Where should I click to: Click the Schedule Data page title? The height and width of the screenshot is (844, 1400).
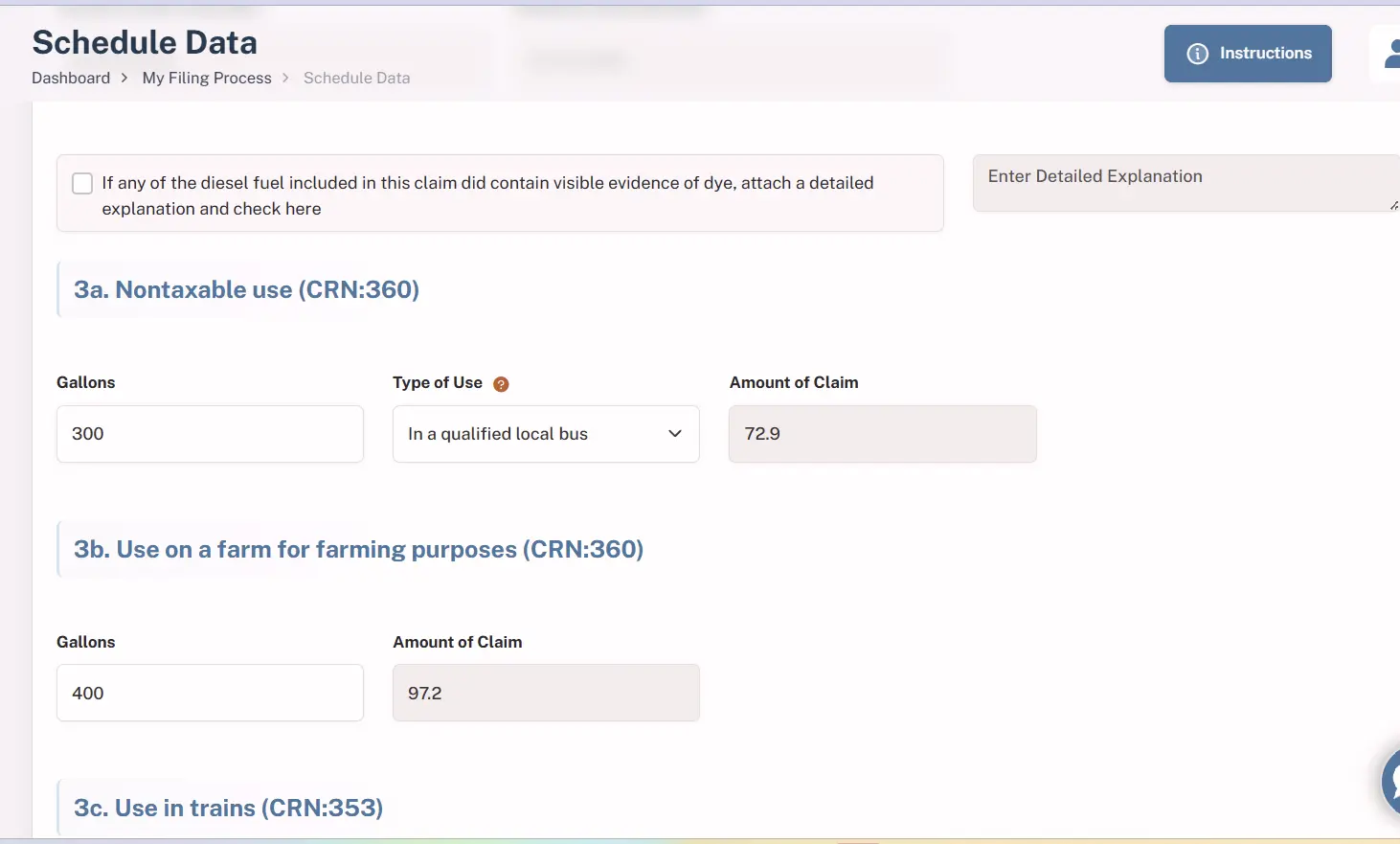tap(145, 42)
